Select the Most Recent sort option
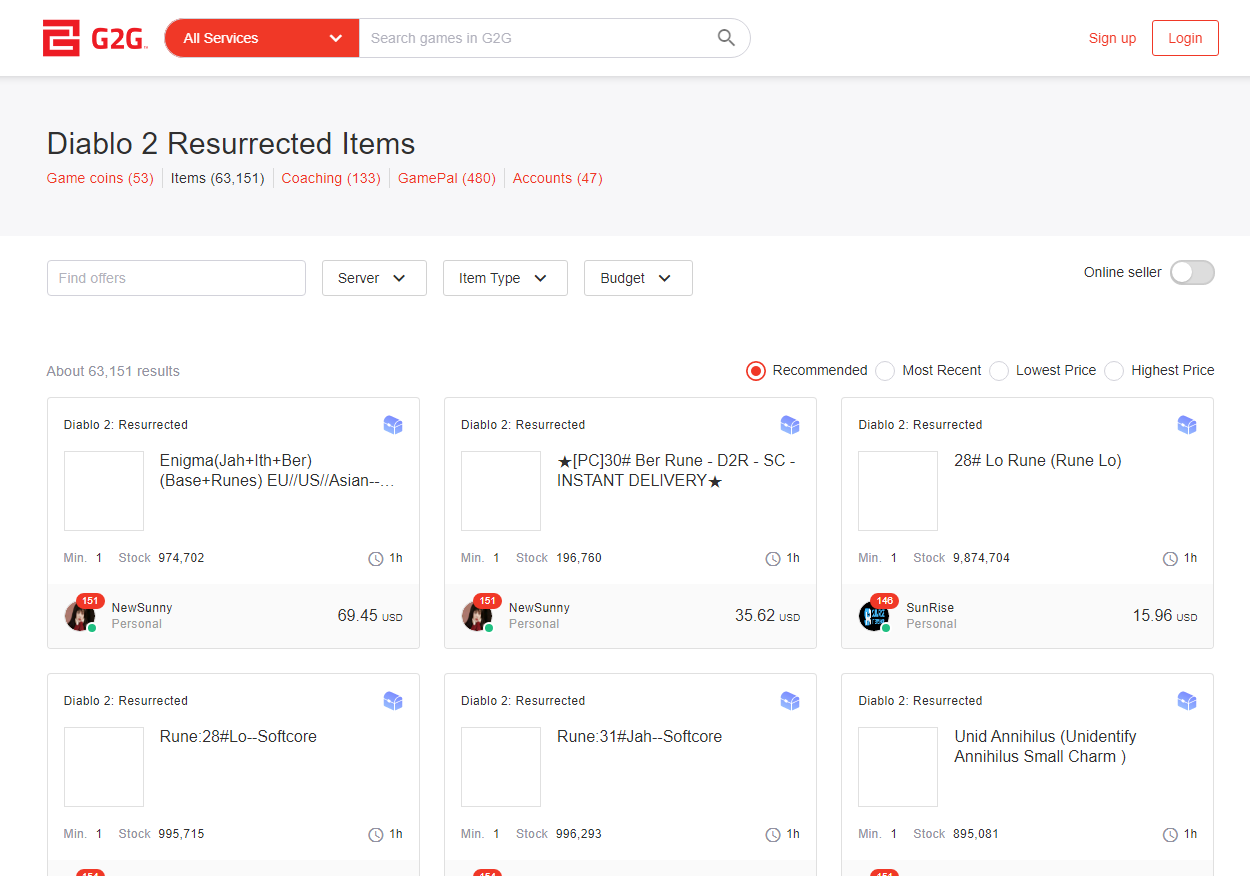Screen dimensions: 1250x876 [x=885, y=371]
